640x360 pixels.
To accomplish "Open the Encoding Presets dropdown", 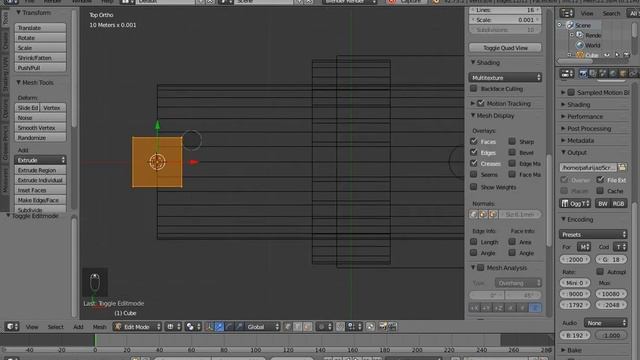I will click(593, 234).
